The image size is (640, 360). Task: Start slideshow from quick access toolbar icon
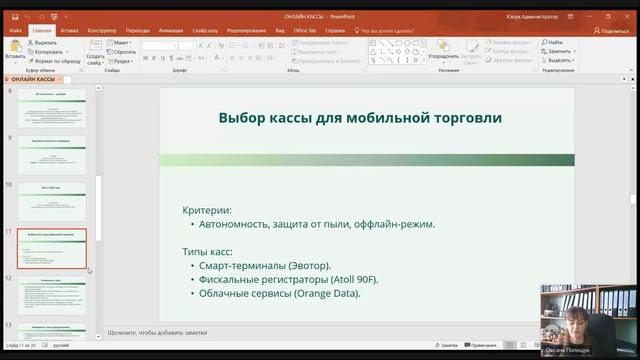pos(54,17)
